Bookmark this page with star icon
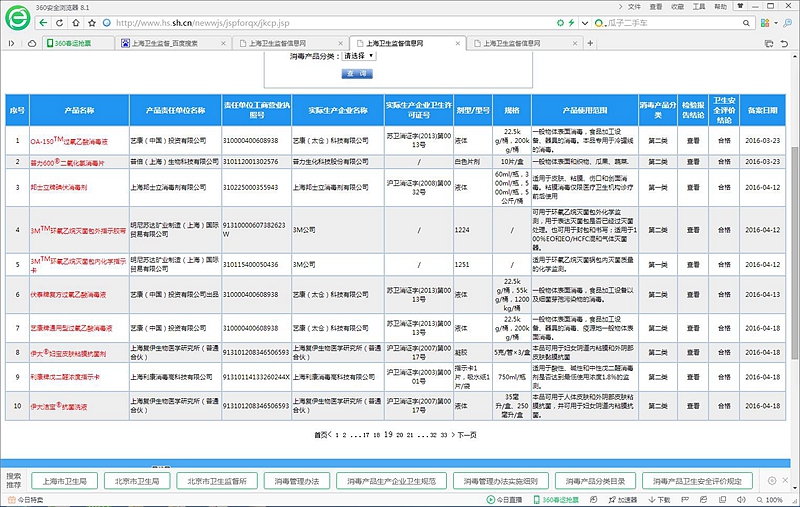Image resolution: width=800 pixels, height=507 pixels. point(92,23)
